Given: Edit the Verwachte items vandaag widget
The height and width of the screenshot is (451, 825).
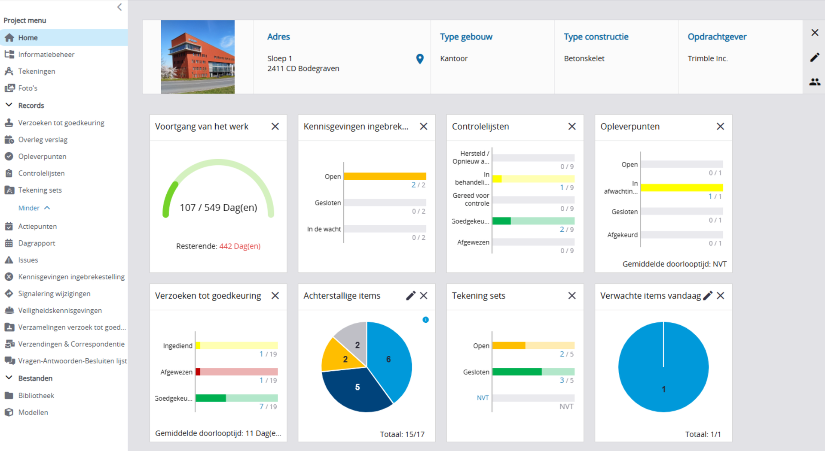Looking at the screenshot, I should tap(708, 296).
